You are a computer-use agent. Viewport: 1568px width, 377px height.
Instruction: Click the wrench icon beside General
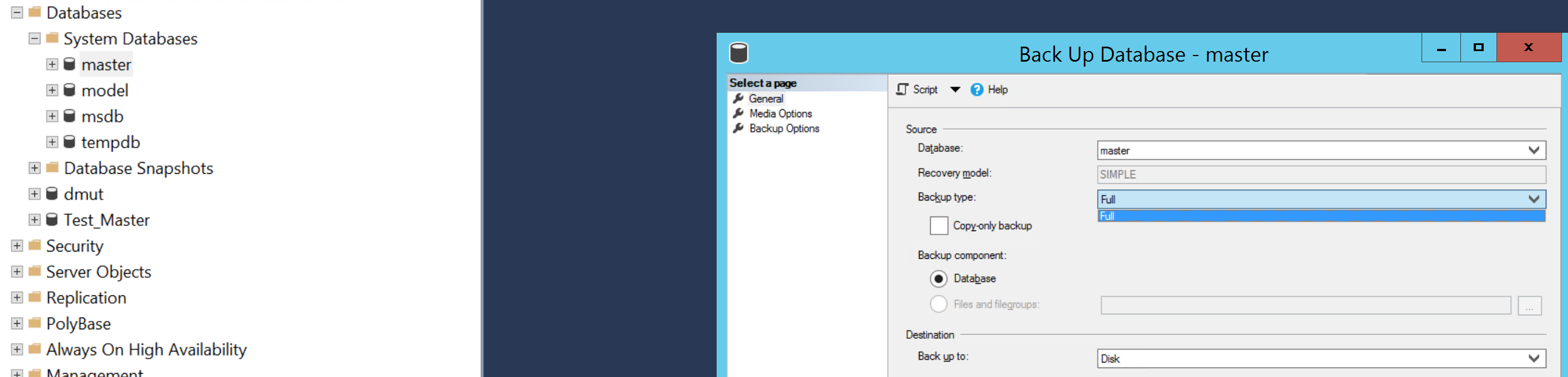(738, 98)
